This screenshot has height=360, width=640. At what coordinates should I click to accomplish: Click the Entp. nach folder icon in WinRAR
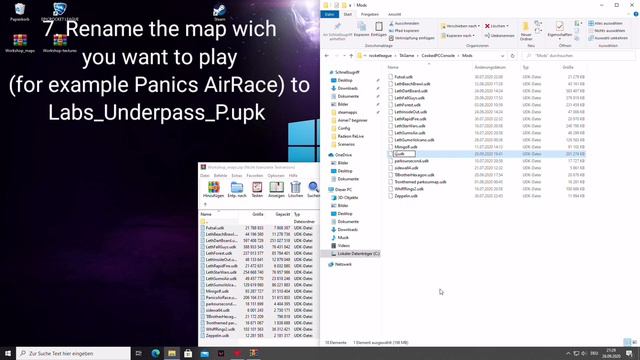[236, 187]
